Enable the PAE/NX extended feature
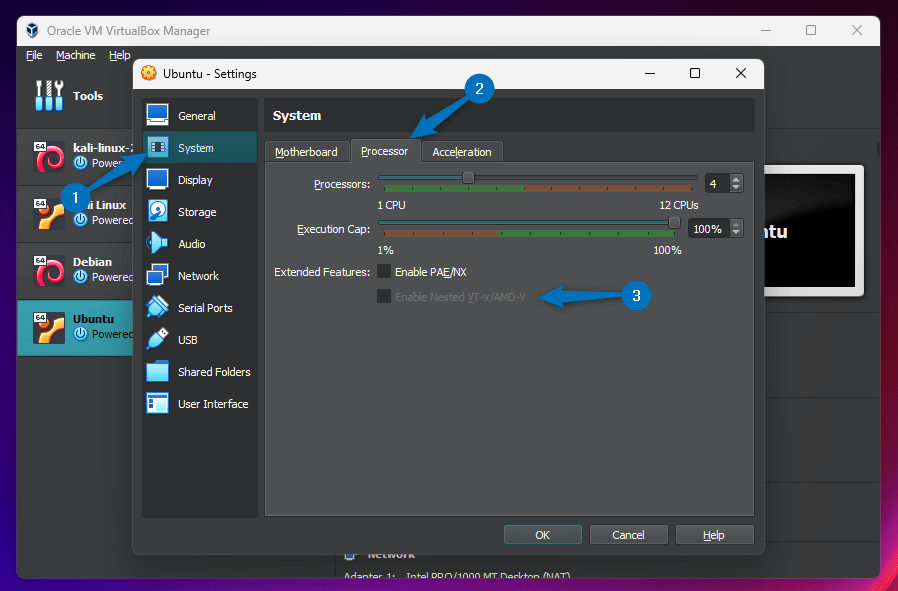The width and height of the screenshot is (898, 591). (383, 271)
